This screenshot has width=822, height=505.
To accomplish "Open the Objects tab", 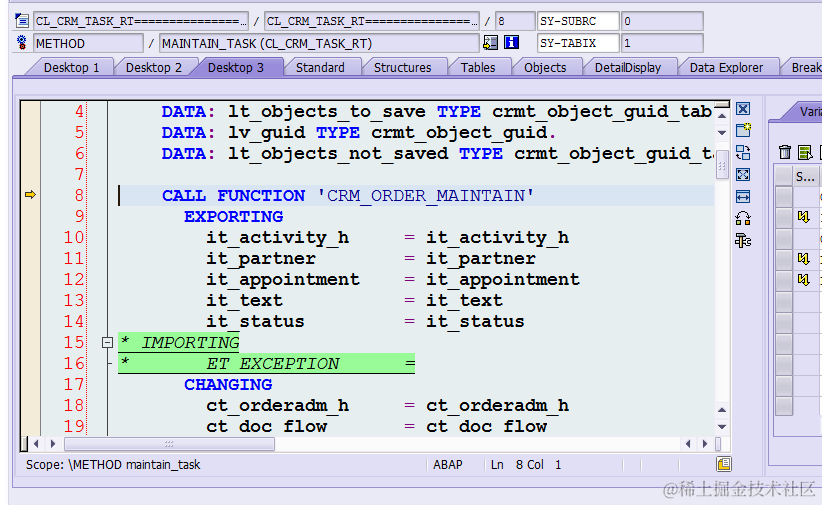I will [x=545, y=68].
